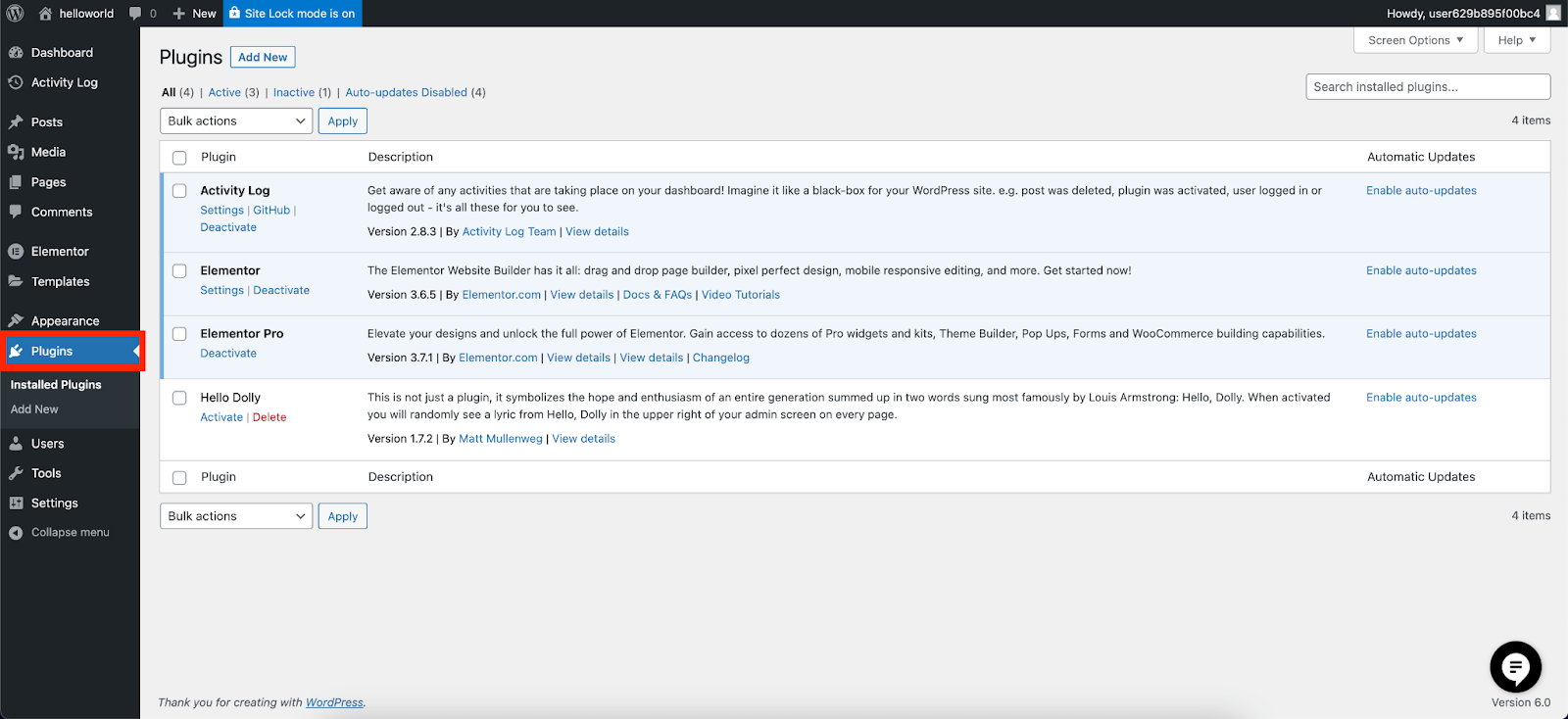Expand the Screen Options panel
1568x719 pixels.
(x=1415, y=40)
